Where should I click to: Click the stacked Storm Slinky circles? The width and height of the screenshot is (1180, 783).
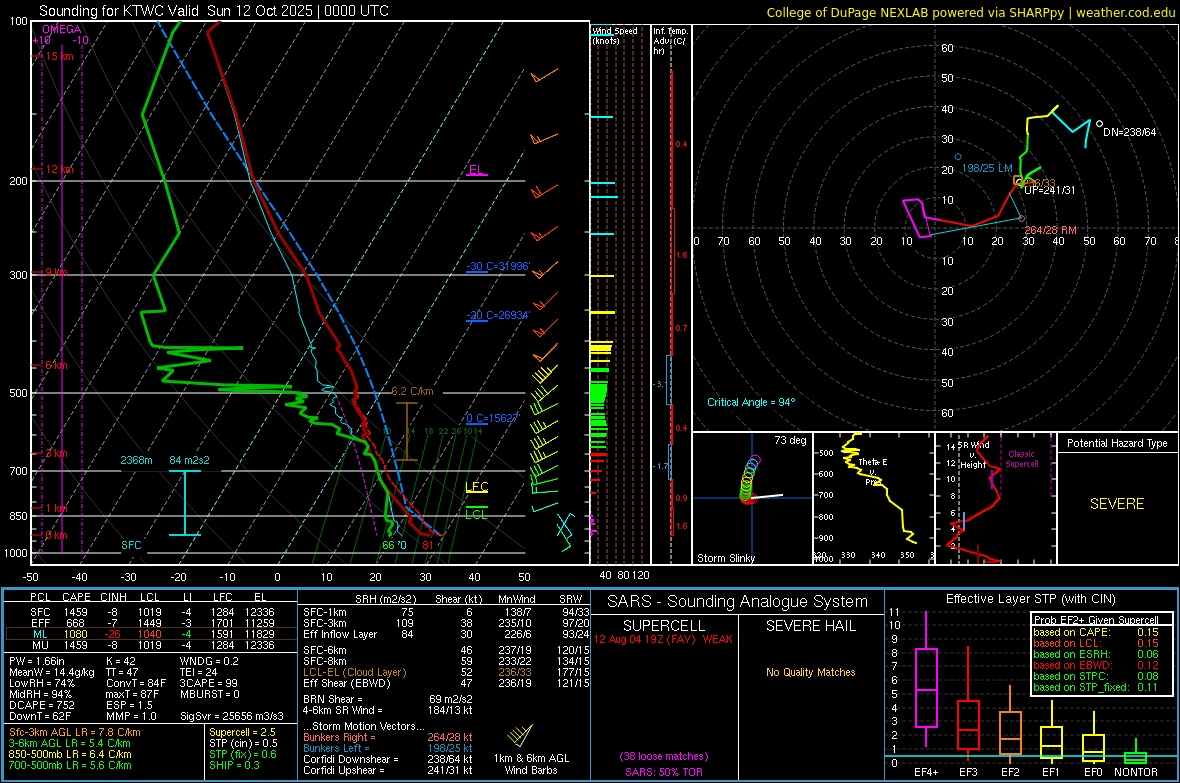pos(750,479)
